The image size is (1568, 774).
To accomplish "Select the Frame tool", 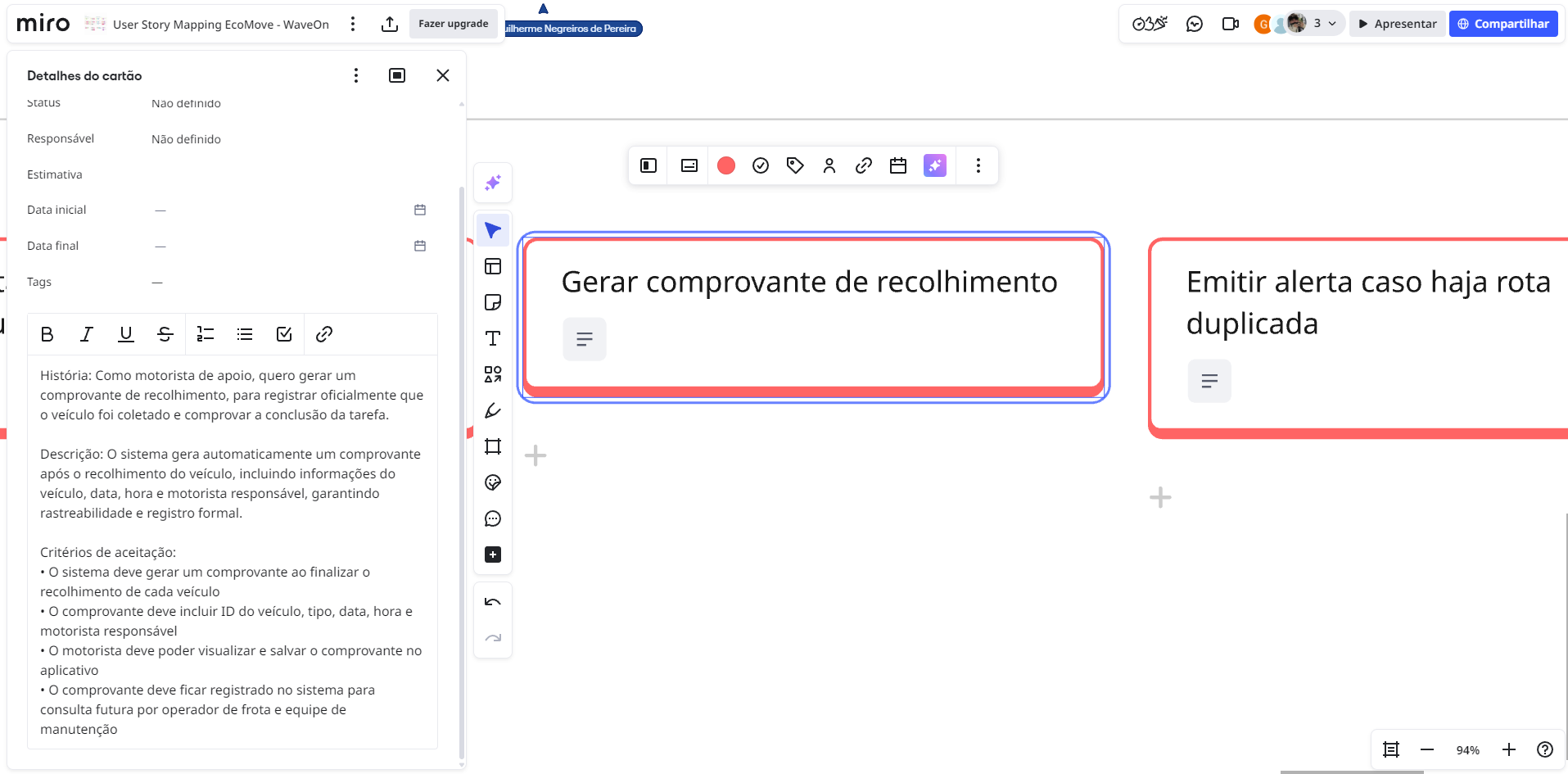I will point(493,446).
